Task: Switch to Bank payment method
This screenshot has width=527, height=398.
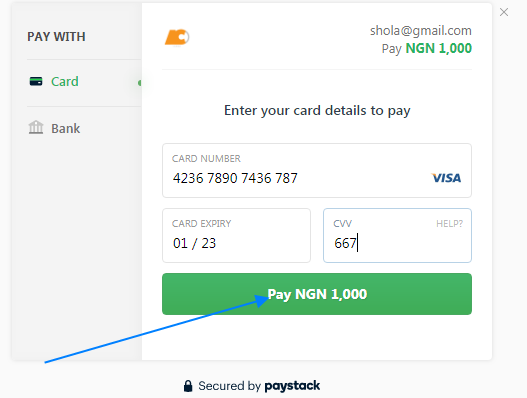Action: tap(66, 129)
